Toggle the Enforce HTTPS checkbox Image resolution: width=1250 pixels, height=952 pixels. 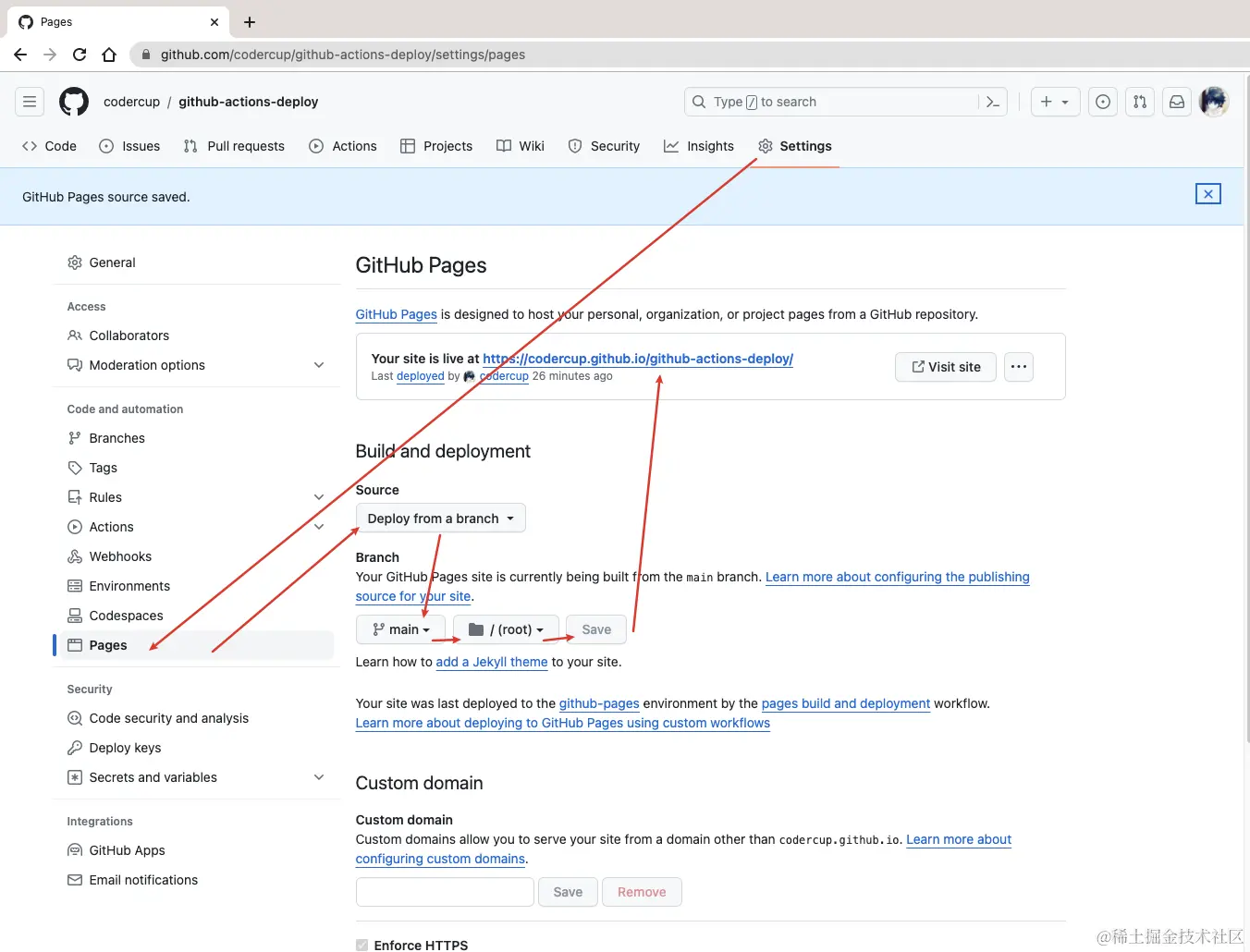362,945
